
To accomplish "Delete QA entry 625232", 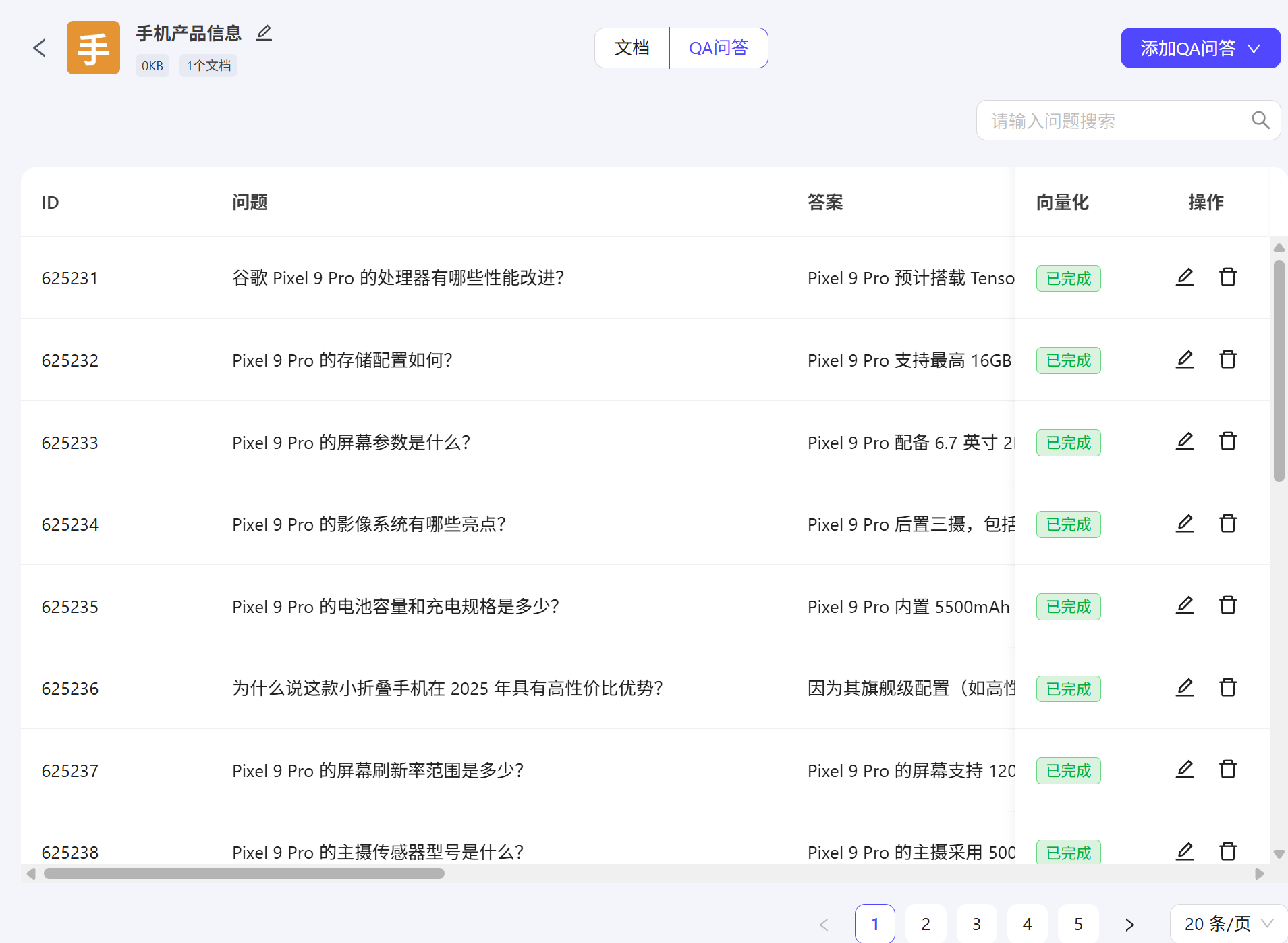I will 1228,360.
